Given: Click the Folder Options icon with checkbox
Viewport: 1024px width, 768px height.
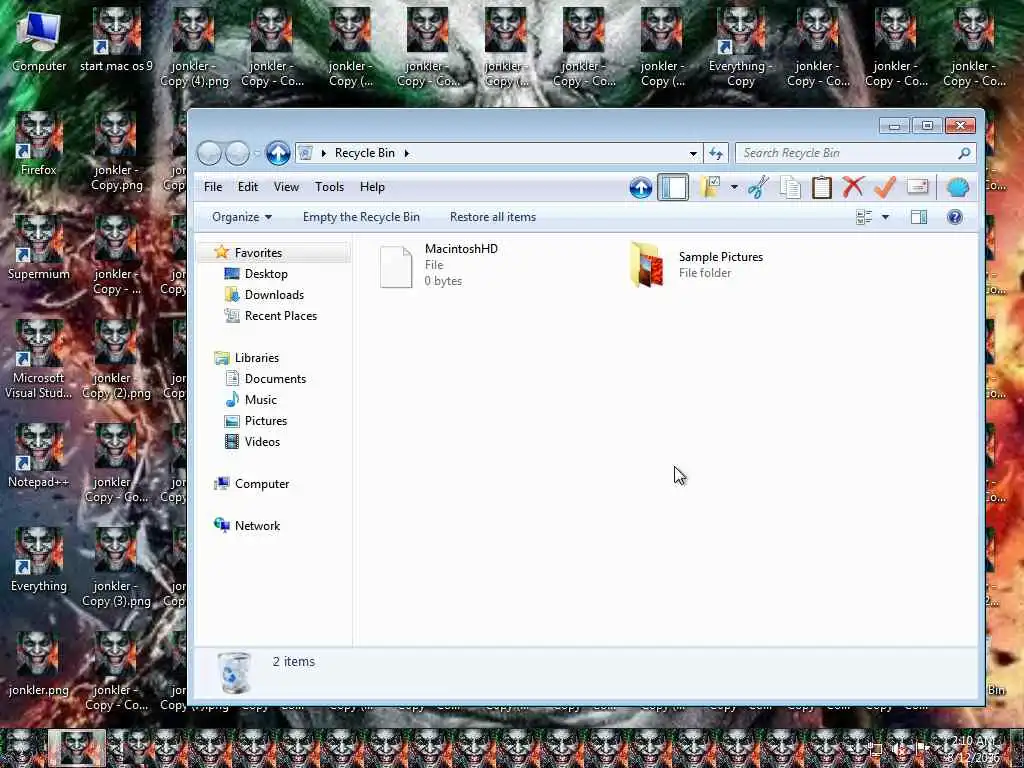Looking at the screenshot, I should point(710,187).
